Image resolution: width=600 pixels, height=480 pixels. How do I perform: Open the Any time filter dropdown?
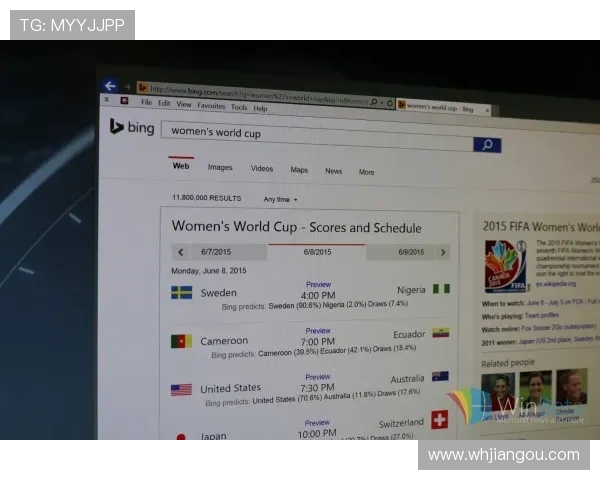click(x=280, y=199)
